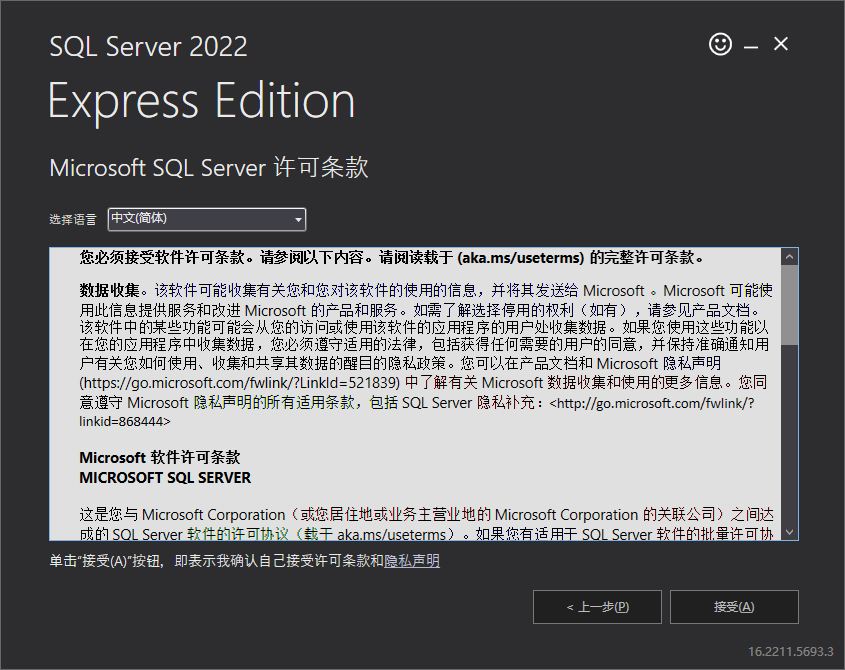This screenshot has height=670, width=845.
Task: Go back with 上一步(P) button
Action: coord(597,607)
